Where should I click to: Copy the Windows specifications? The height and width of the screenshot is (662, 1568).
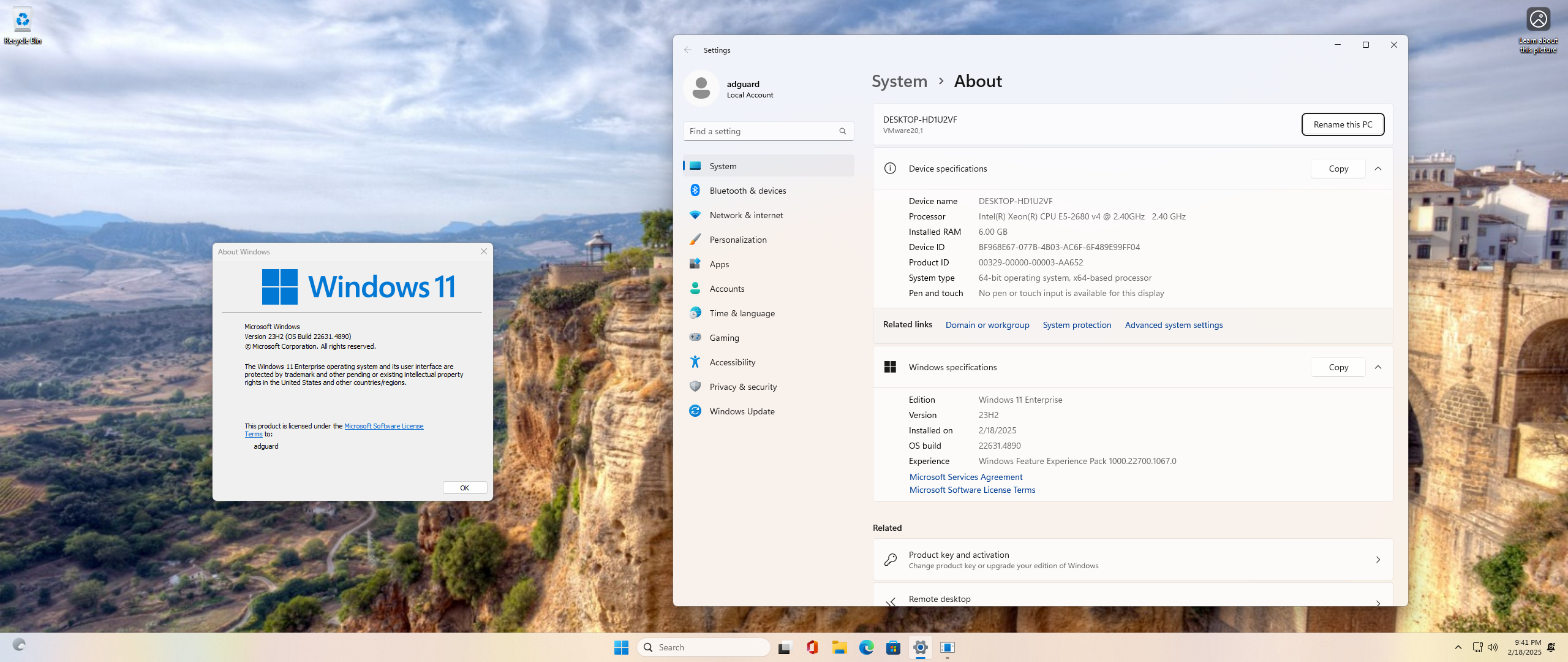[x=1338, y=367]
